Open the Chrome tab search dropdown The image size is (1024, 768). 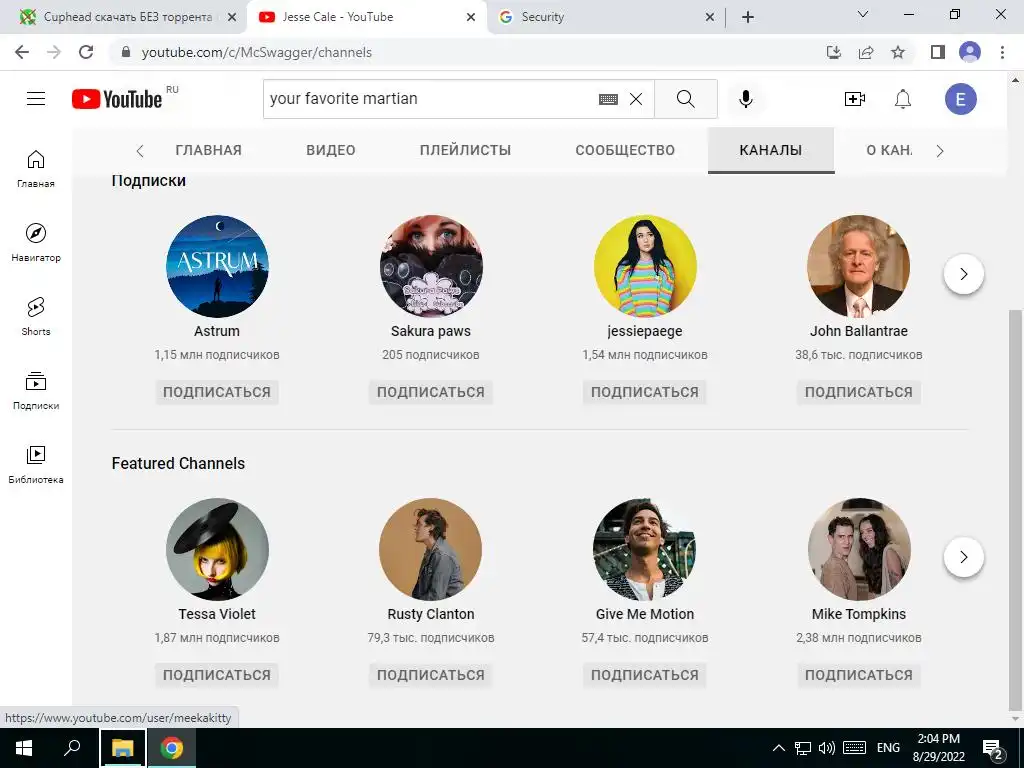coord(863,14)
